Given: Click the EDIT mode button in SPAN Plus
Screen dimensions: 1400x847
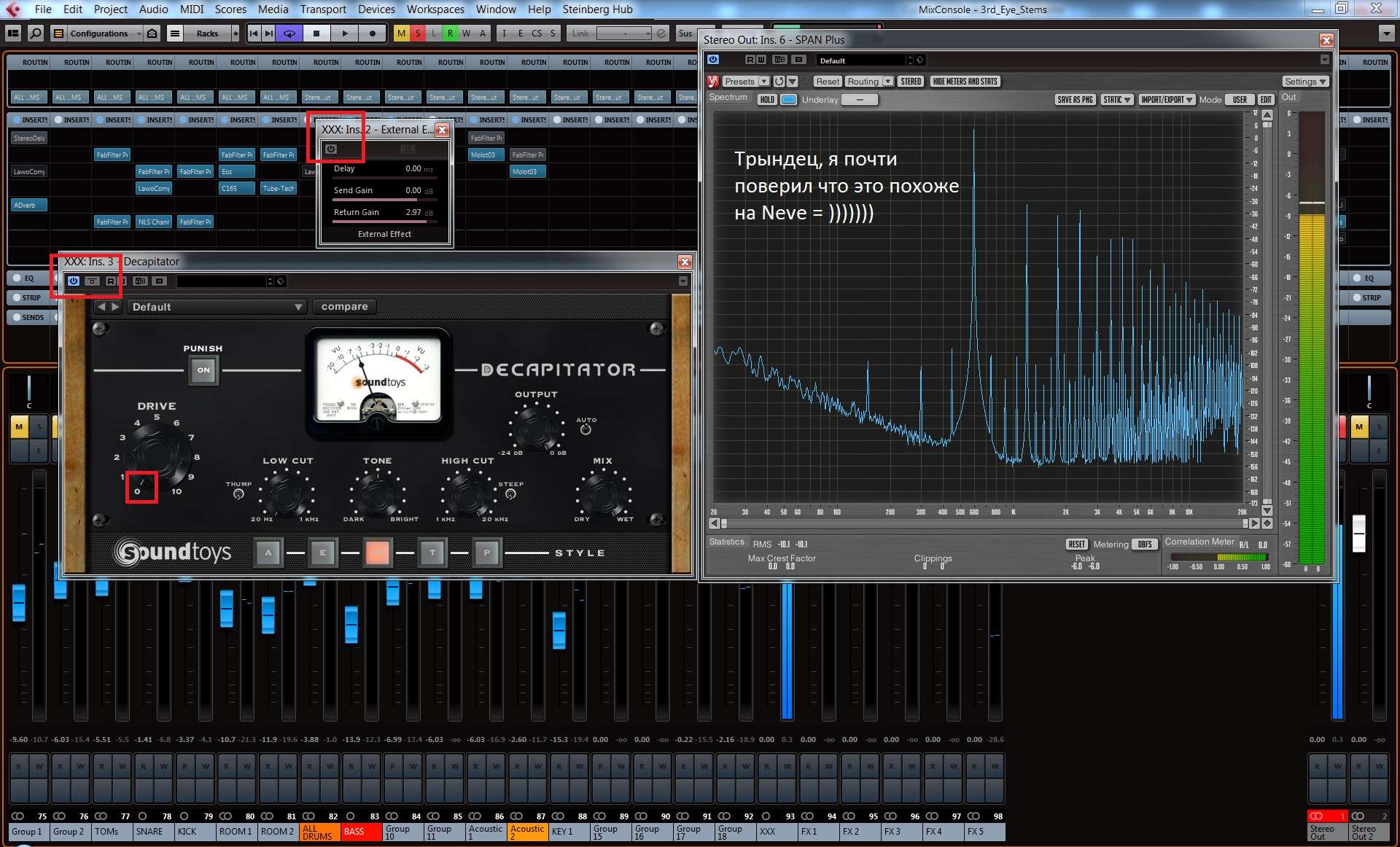Looking at the screenshot, I should (1266, 100).
